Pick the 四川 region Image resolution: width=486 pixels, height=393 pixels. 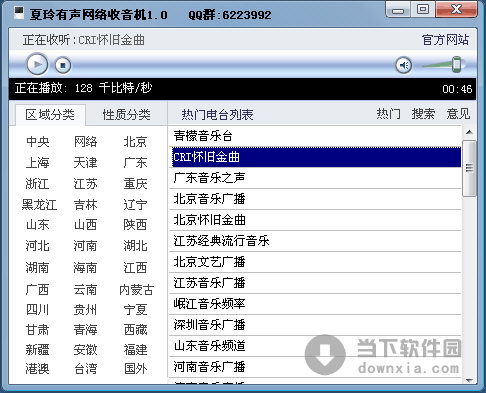[38, 310]
